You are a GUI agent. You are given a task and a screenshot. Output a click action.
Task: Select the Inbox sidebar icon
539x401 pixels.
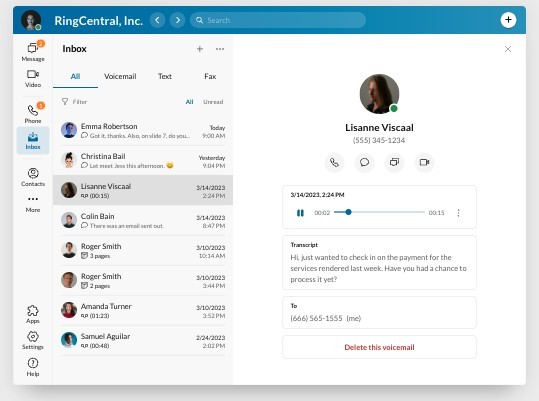pos(33,141)
